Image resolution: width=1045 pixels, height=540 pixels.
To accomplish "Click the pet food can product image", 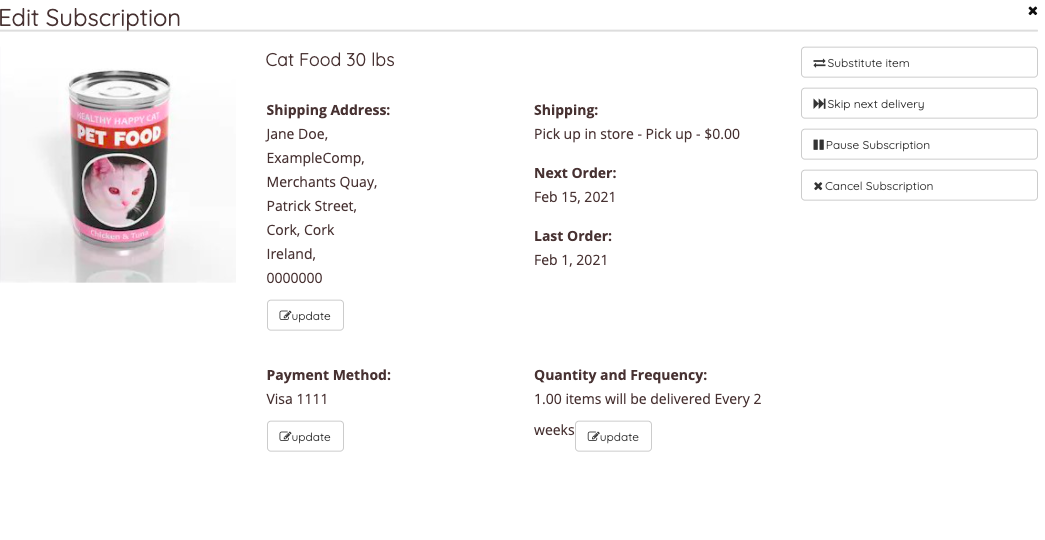I will click(118, 167).
